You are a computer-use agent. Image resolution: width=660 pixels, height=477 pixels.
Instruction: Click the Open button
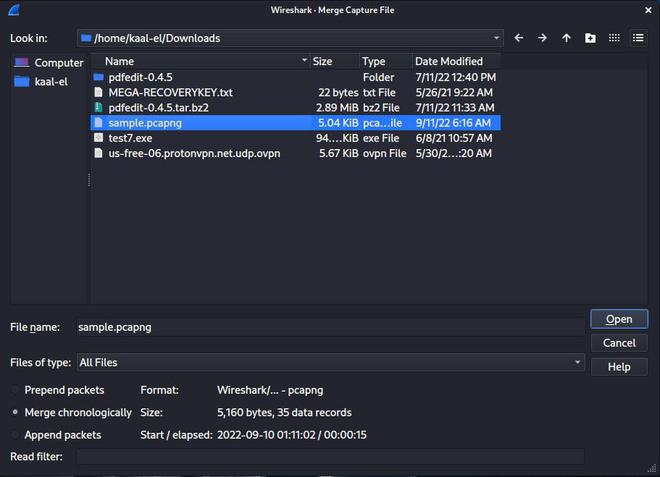click(619, 319)
